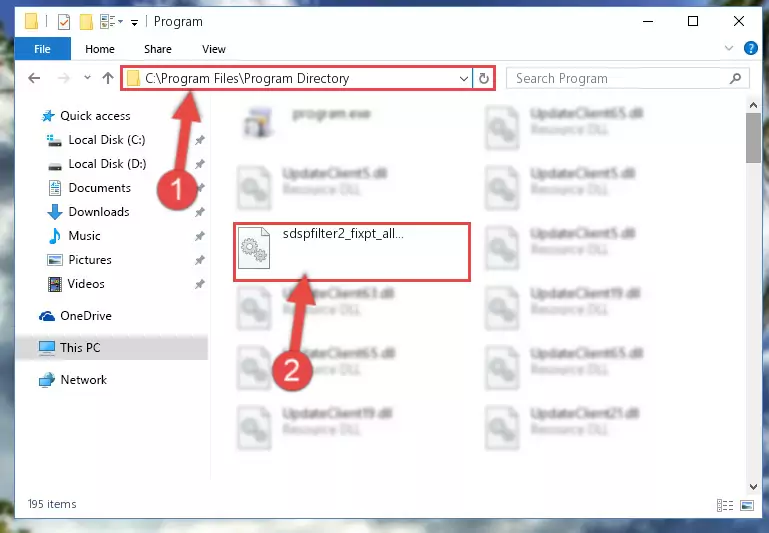Select the sdspfilter2_fixpt_all file
This screenshot has width=769, height=533.
[352, 252]
